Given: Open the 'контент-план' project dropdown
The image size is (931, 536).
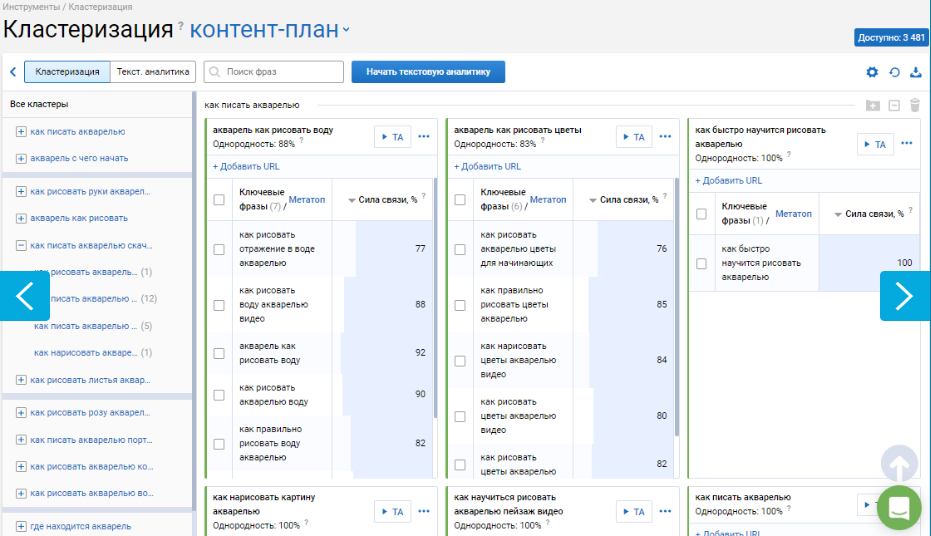Looking at the screenshot, I should (270, 29).
